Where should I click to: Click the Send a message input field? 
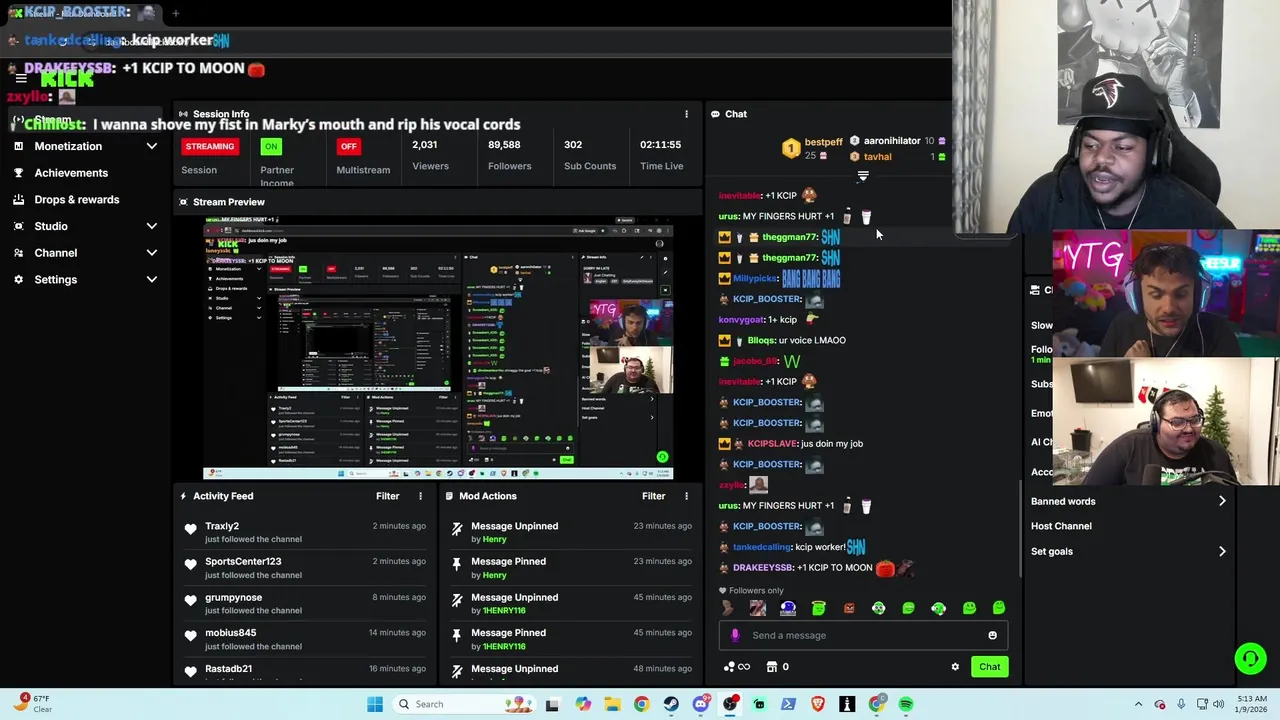point(863,635)
